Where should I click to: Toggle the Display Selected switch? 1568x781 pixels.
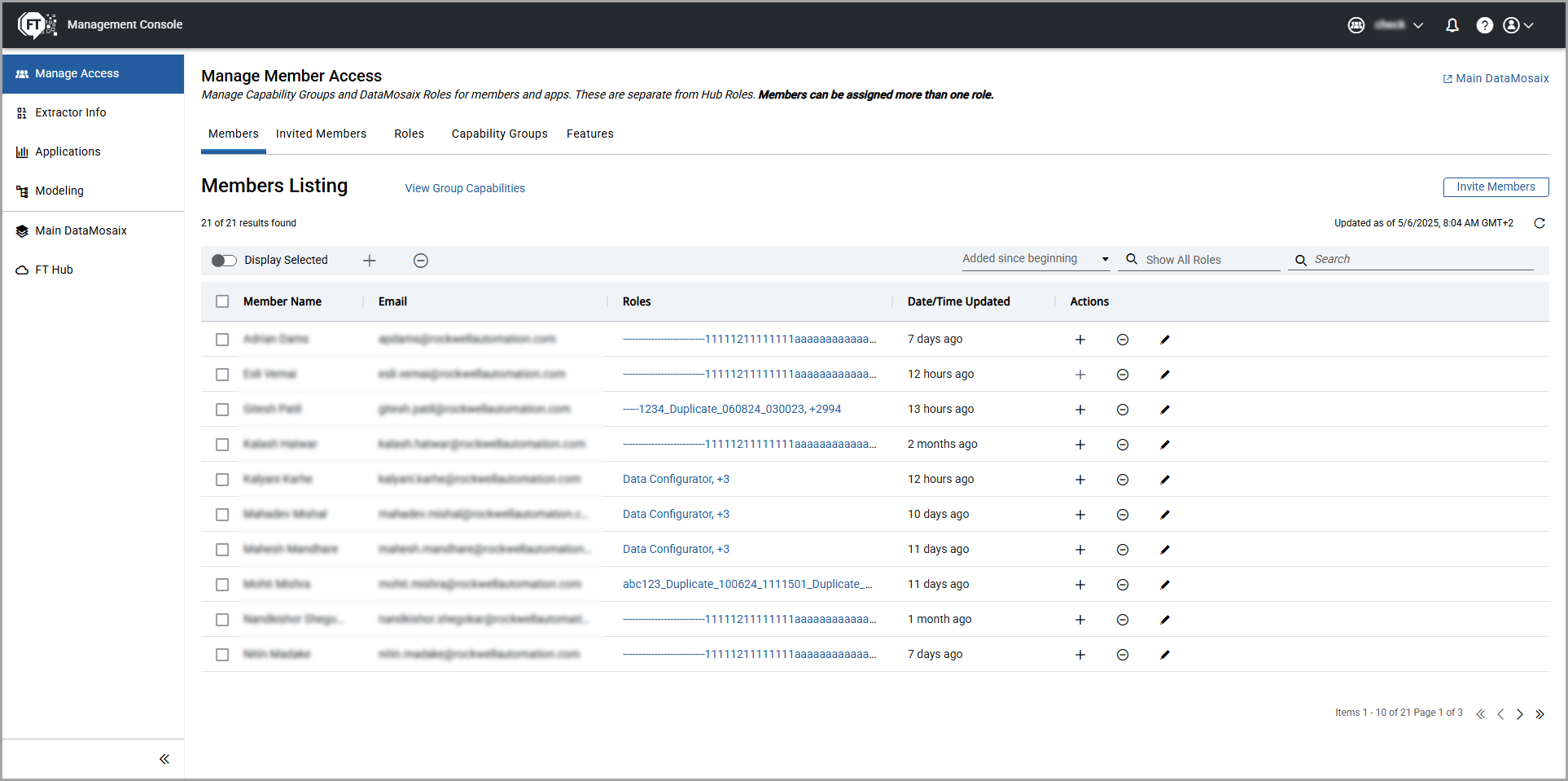pyautogui.click(x=223, y=261)
